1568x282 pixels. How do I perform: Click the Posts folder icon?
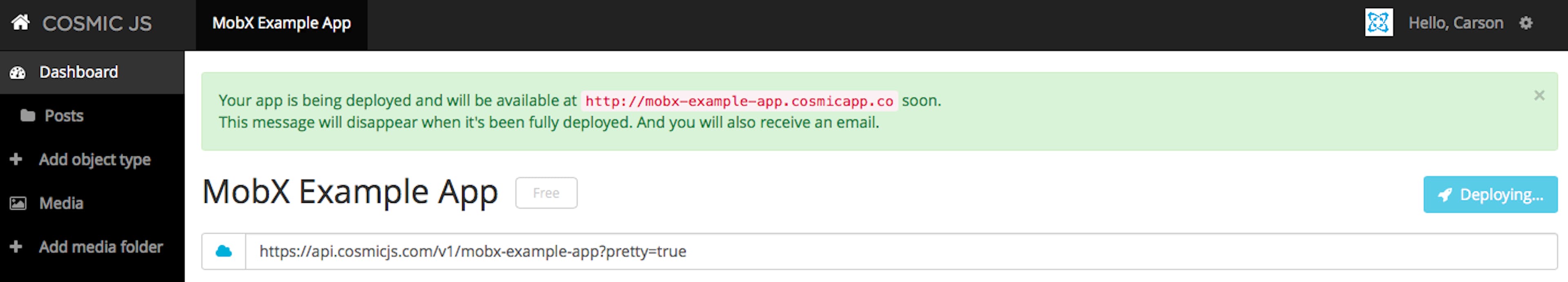pos(27,115)
